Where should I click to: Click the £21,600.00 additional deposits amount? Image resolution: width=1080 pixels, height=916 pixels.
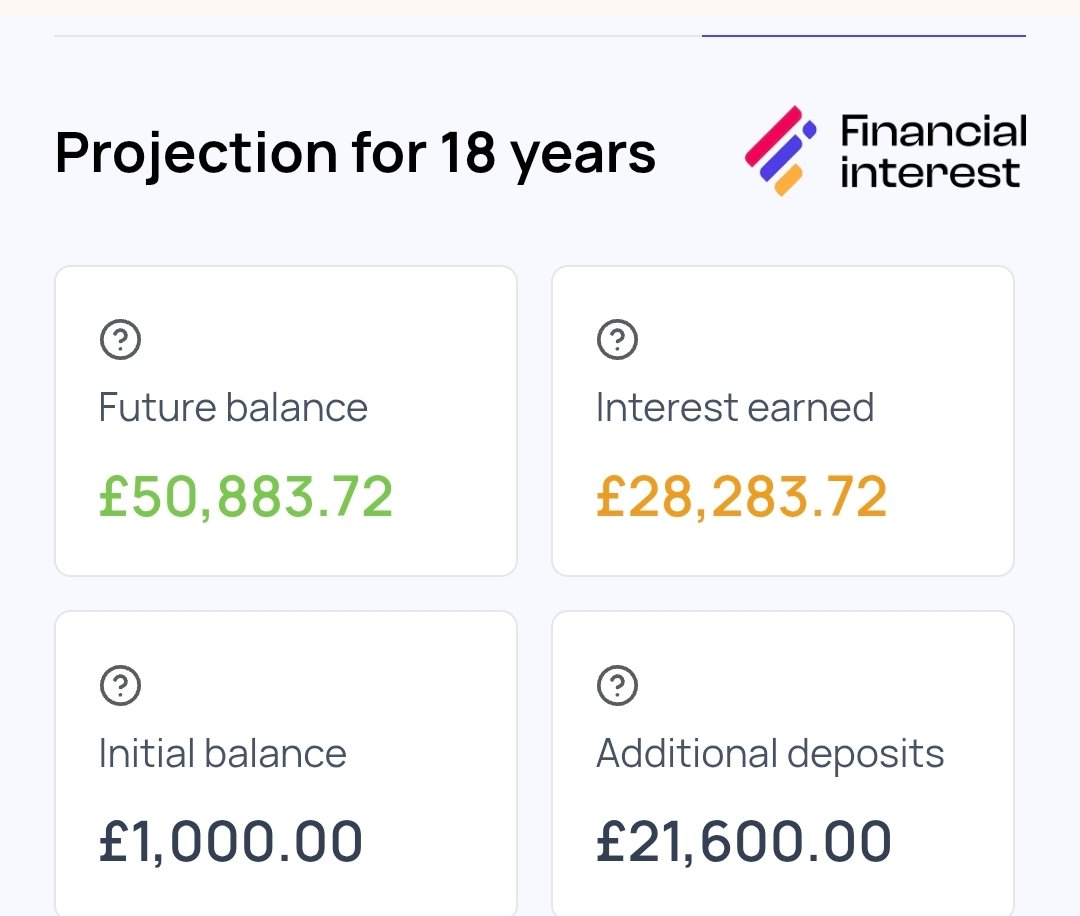(744, 841)
